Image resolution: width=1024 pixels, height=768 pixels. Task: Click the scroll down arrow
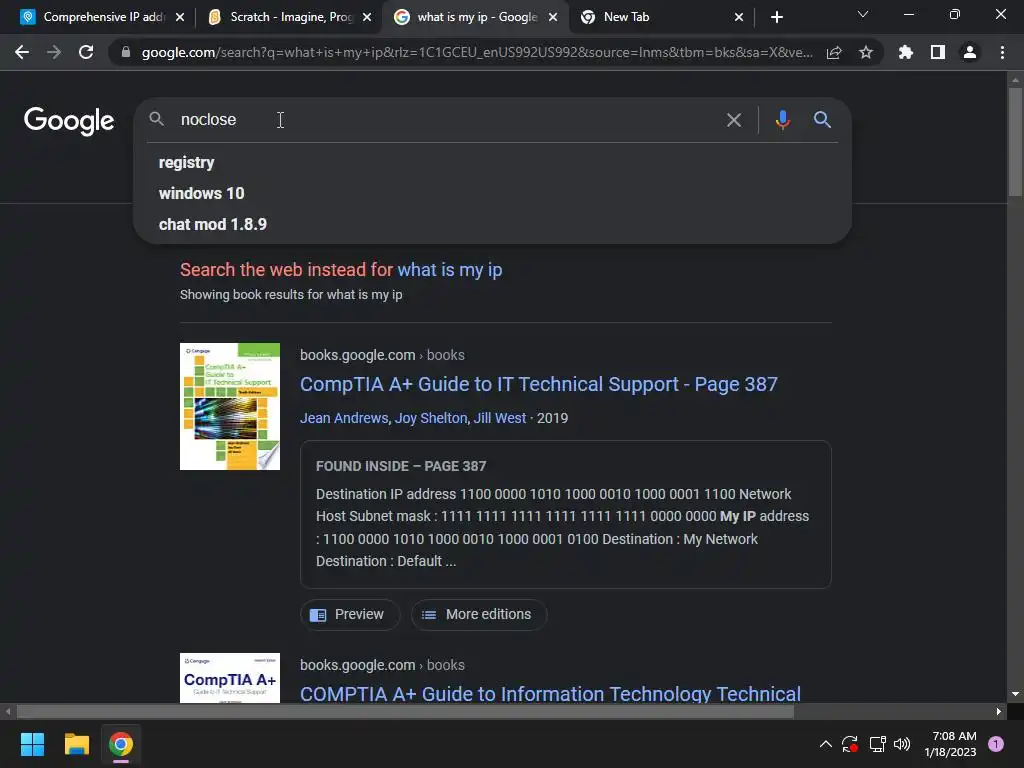(1015, 694)
